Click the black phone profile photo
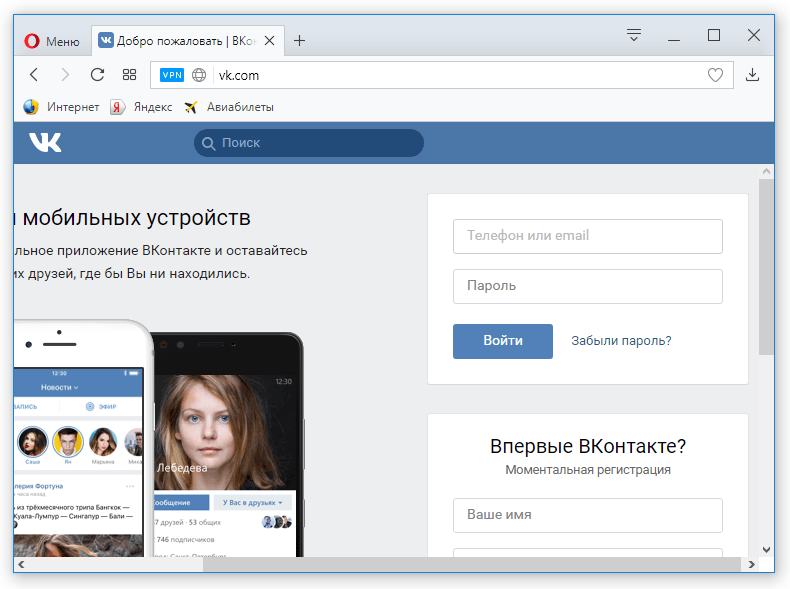This screenshot has height=589, width=790. [x=225, y=432]
